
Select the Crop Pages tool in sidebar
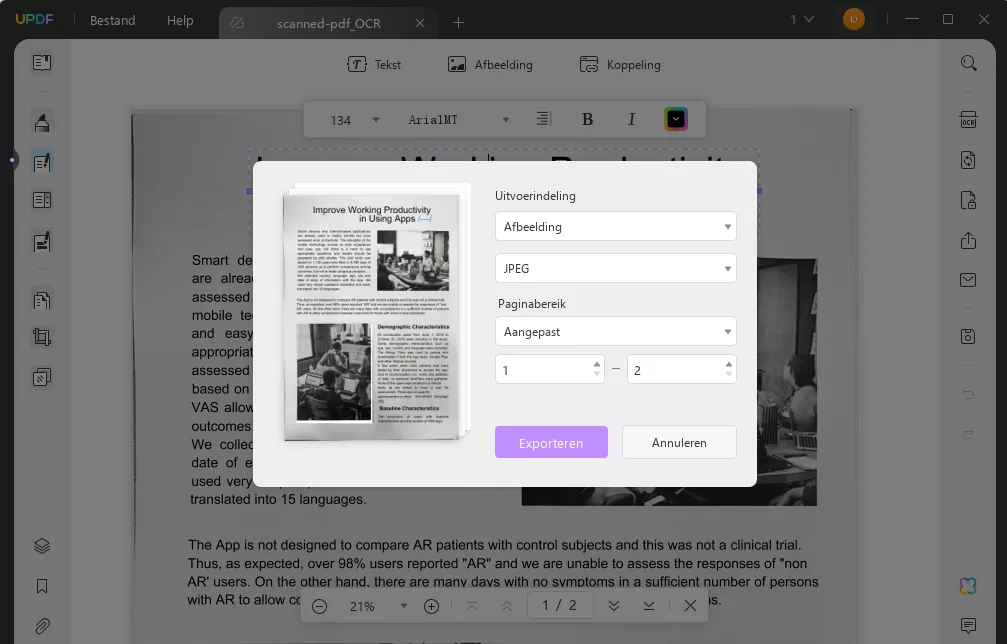tap(42, 337)
